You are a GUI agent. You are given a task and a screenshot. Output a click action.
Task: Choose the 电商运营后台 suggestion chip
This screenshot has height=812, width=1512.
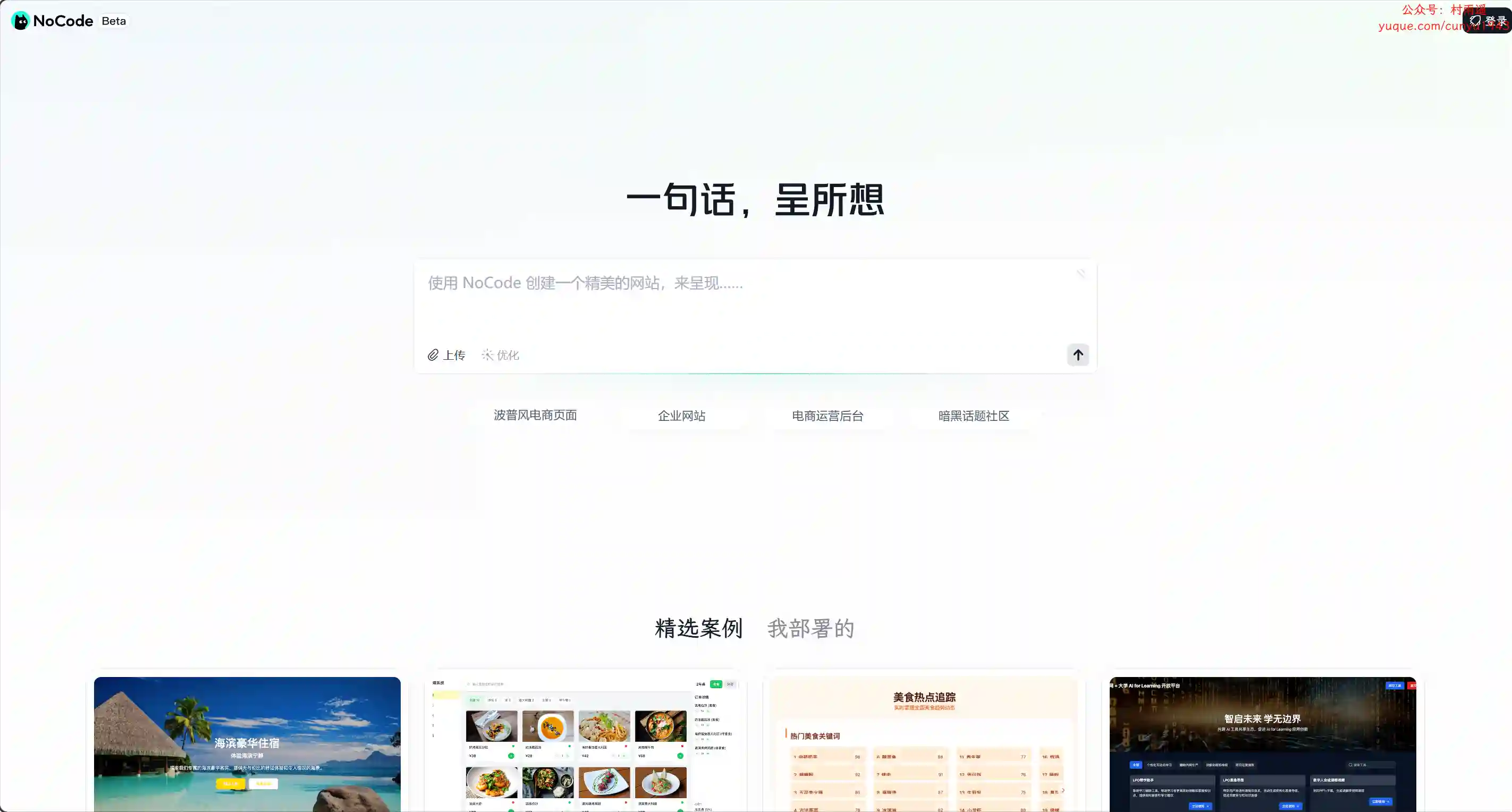coord(827,416)
